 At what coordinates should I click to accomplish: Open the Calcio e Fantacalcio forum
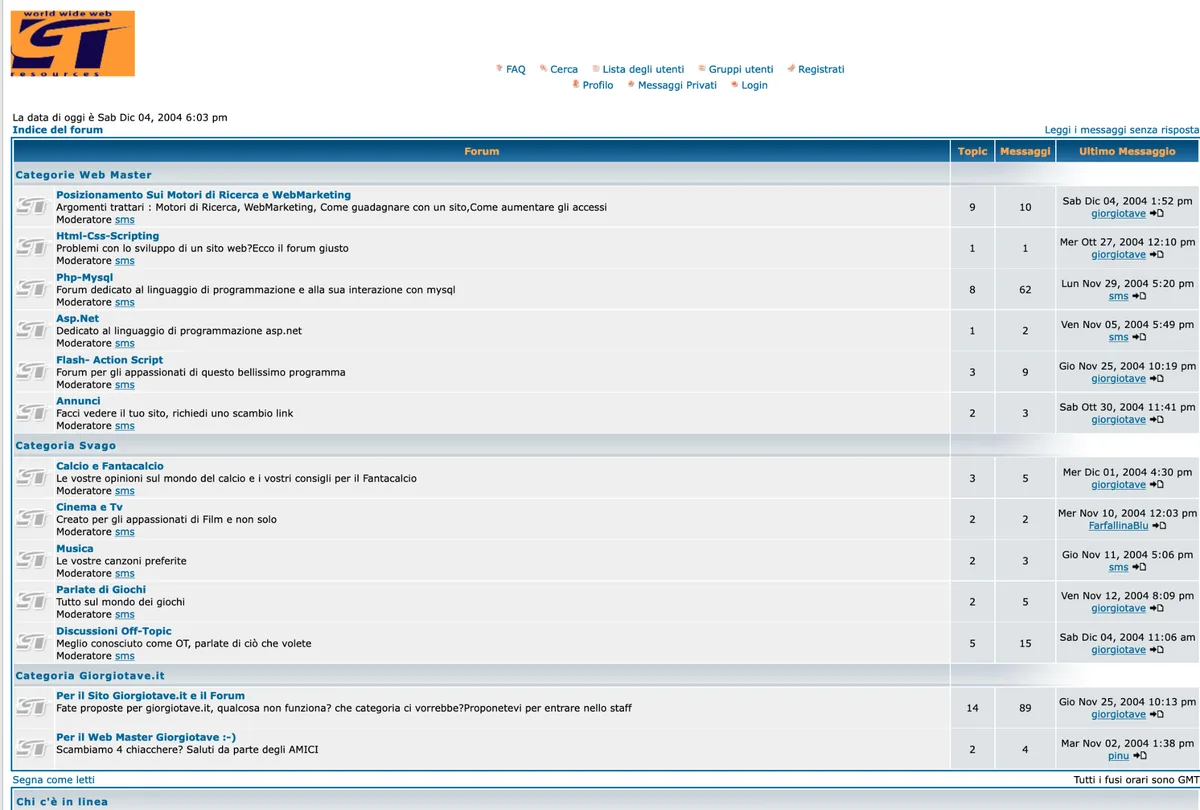click(110, 466)
